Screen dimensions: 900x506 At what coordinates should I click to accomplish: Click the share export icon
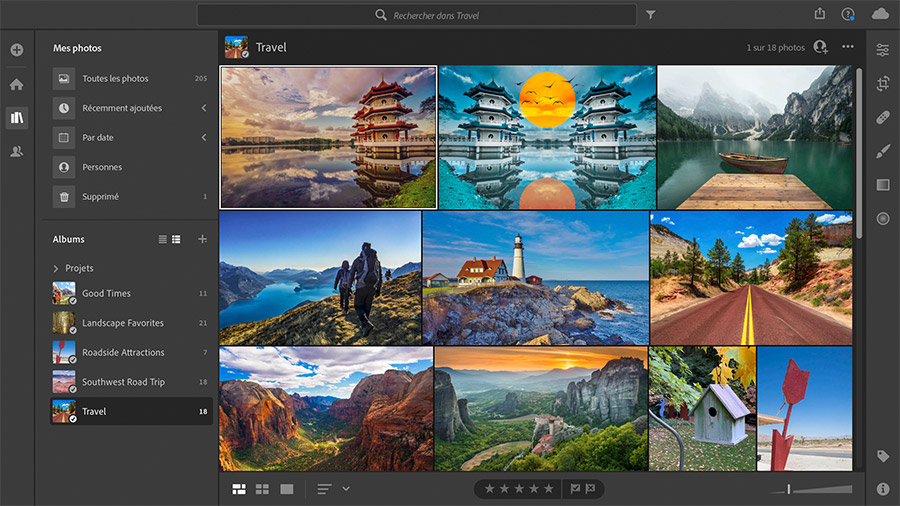[820, 14]
